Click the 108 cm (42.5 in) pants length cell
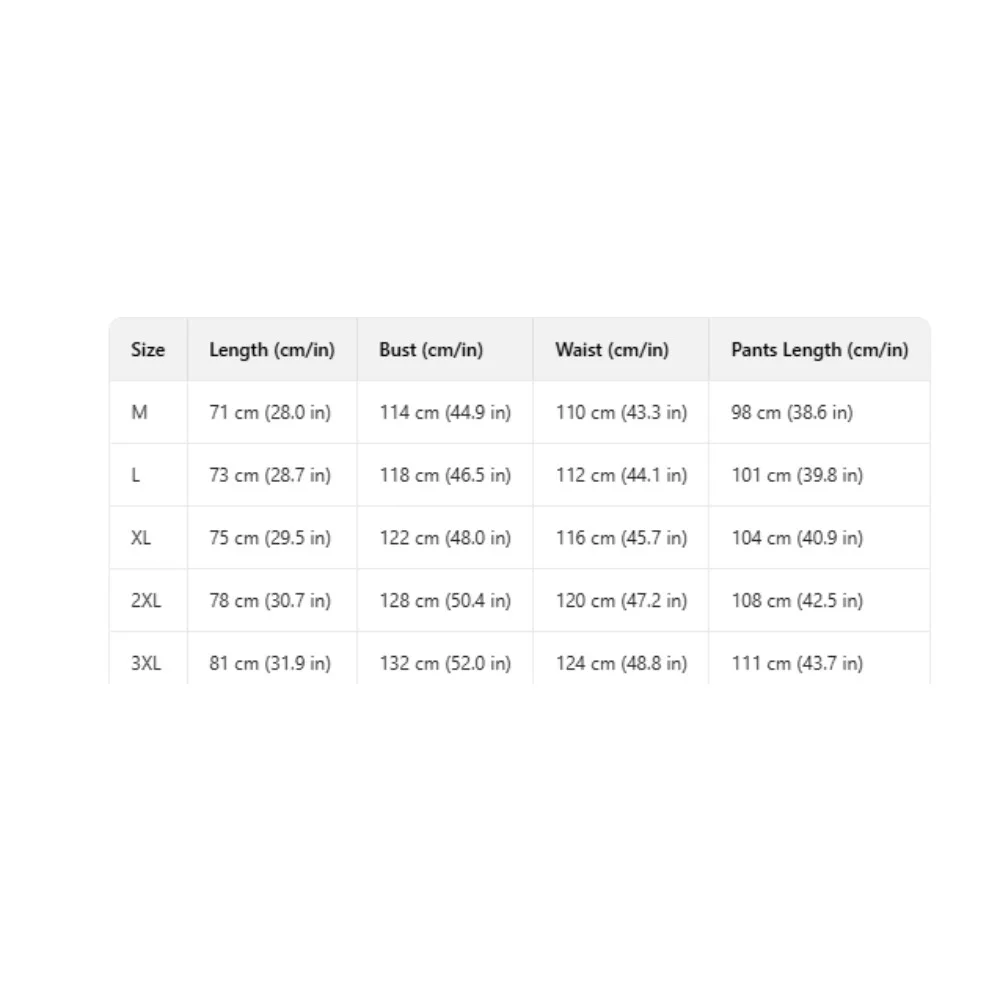The width and height of the screenshot is (1000, 1000). point(797,600)
